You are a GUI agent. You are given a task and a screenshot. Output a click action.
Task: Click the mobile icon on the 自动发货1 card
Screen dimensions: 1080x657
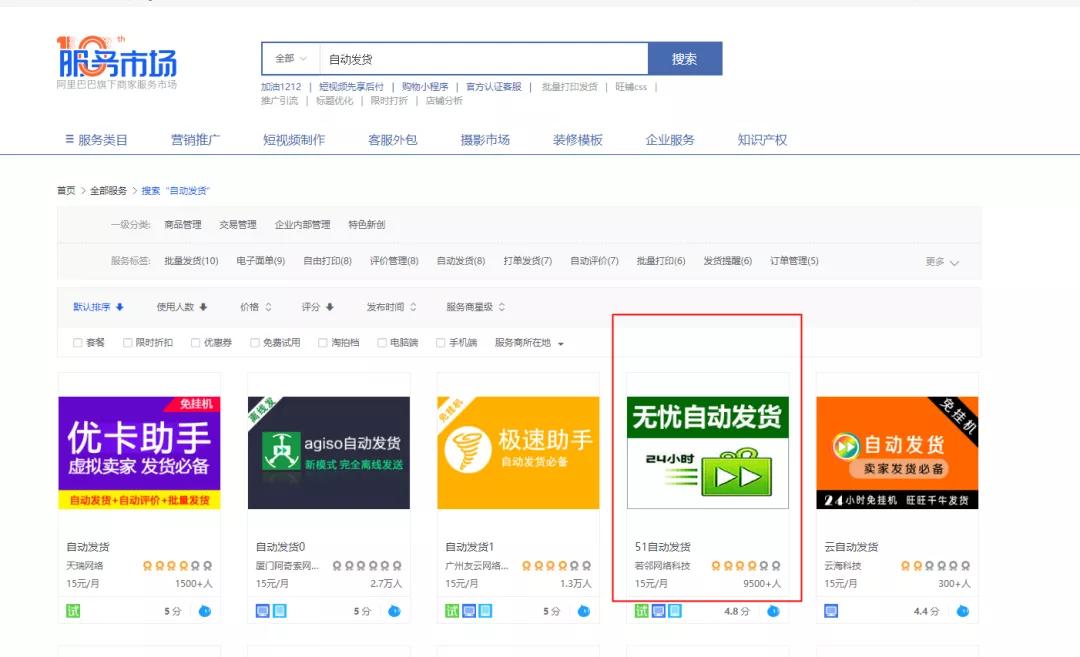coord(486,611)
